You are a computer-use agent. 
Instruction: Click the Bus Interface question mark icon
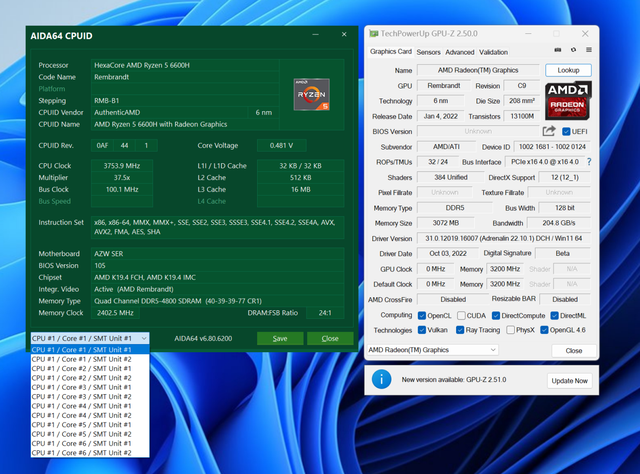(x=589, y=162)
